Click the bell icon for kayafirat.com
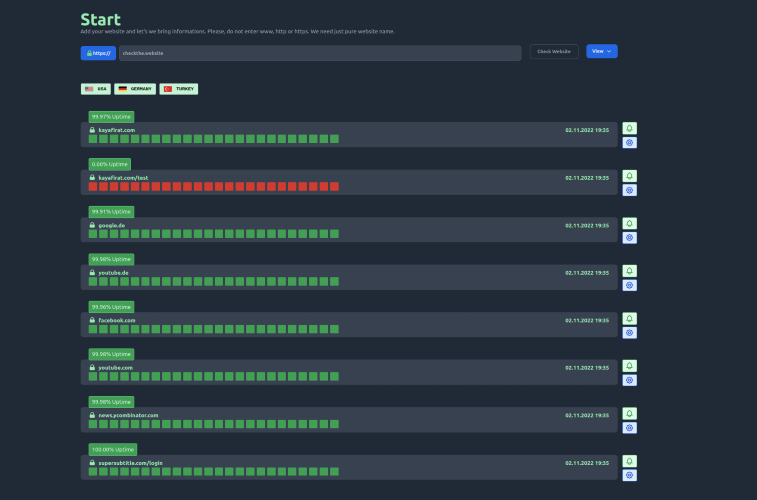The image size is (757, 500). pos(629,128)
